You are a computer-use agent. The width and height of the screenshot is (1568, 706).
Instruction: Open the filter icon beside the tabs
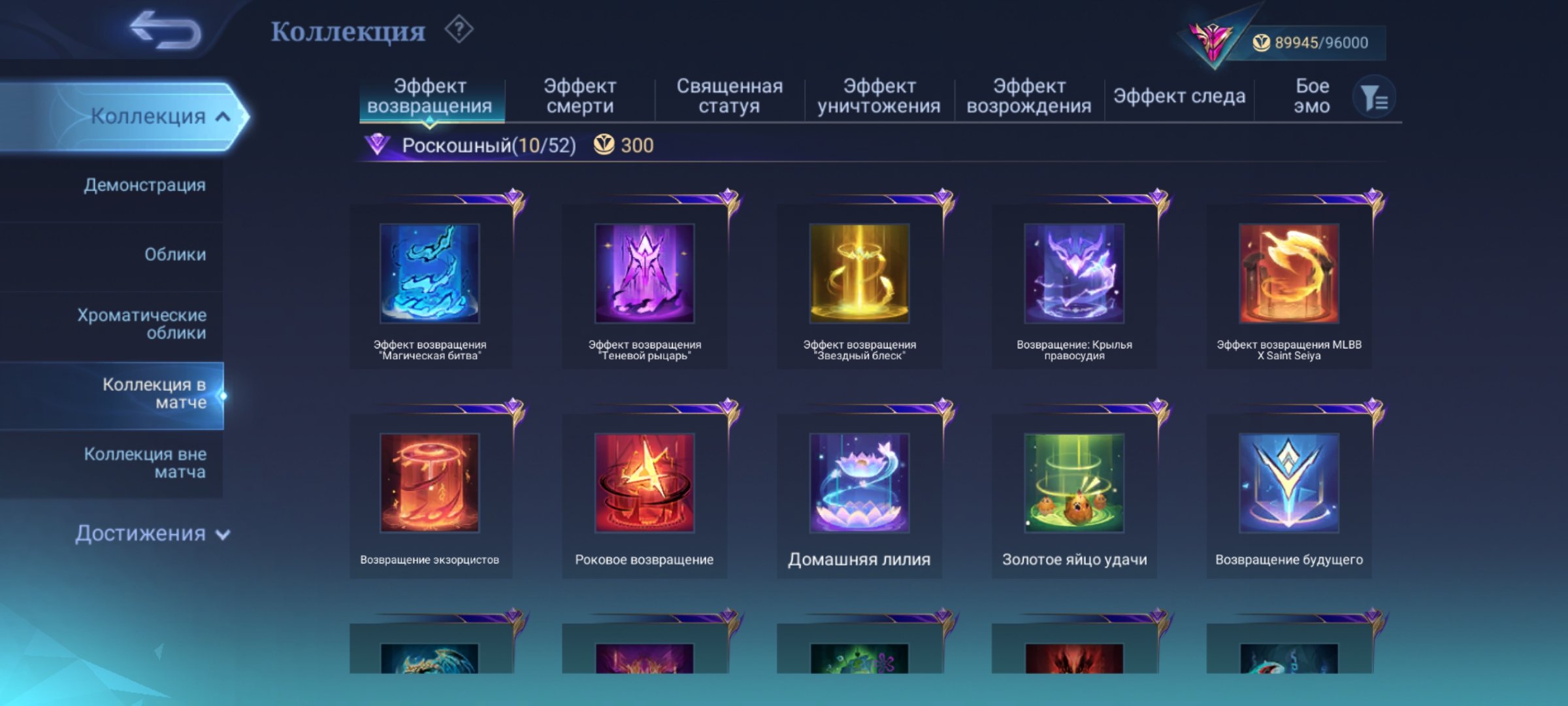coord(1374,97)
